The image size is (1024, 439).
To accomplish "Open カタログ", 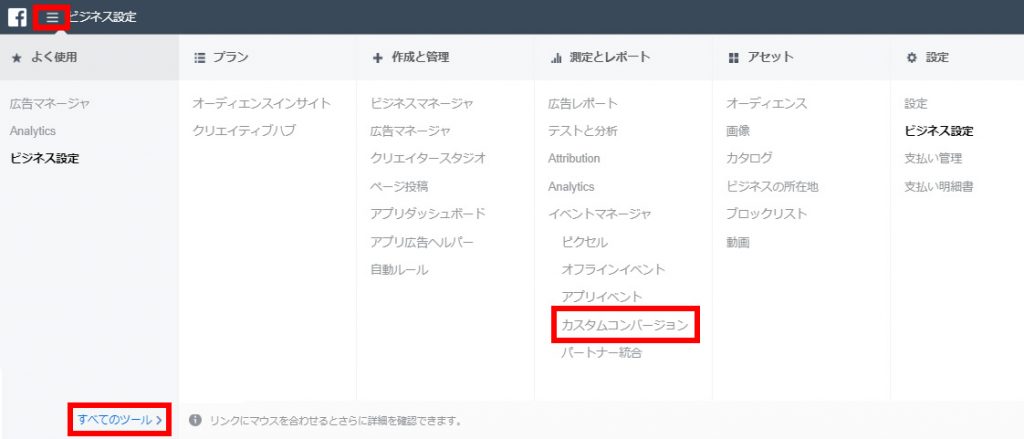I will point(749,158).
